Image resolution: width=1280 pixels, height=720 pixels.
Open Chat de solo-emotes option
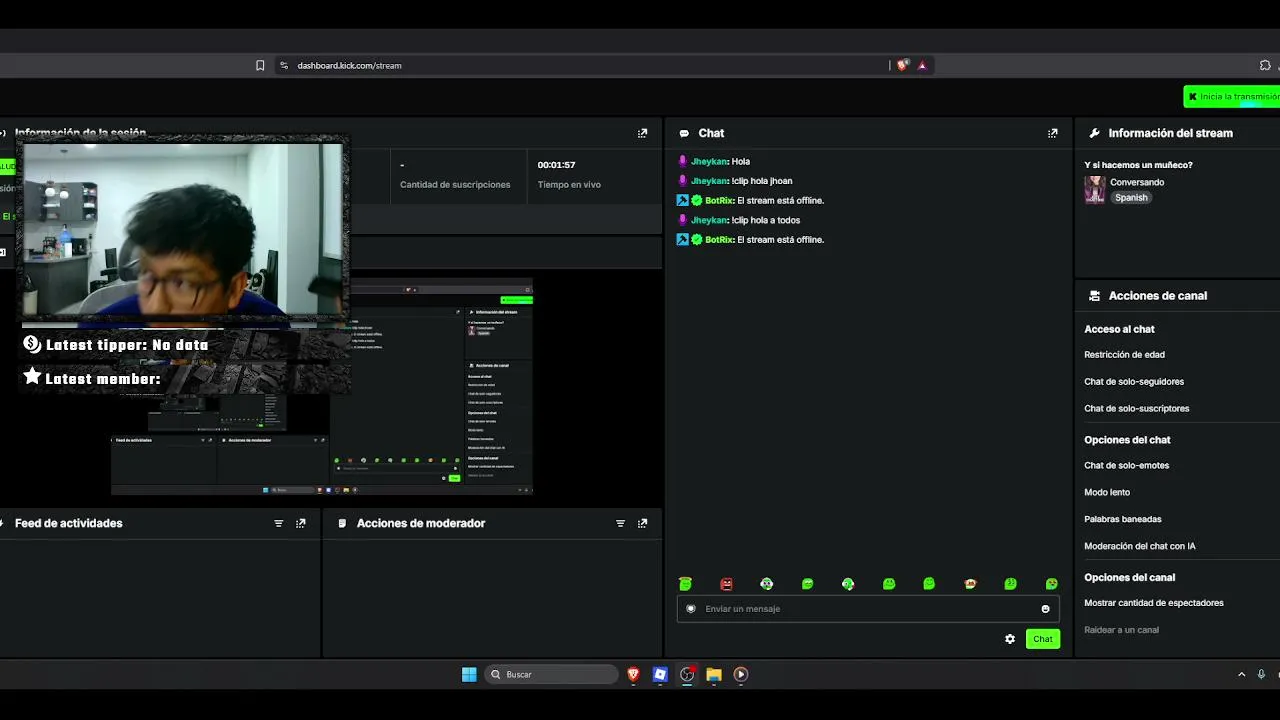(x=1126, y=466)
